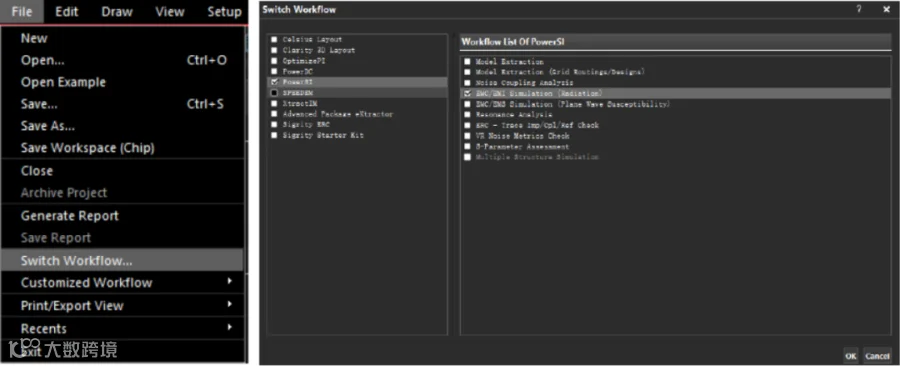
Task: Expand the Recents submenu
Action: pos(122,329)
